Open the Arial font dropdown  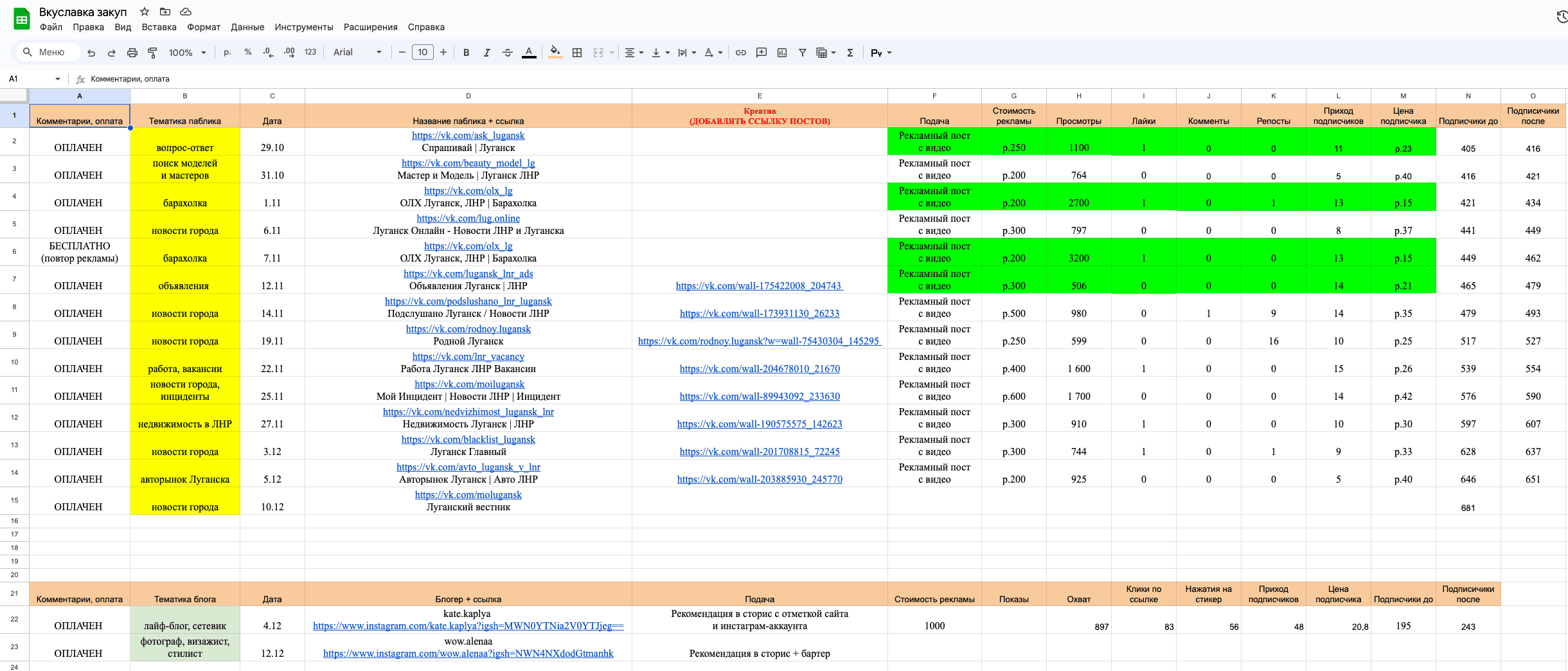tap(357, 52)
